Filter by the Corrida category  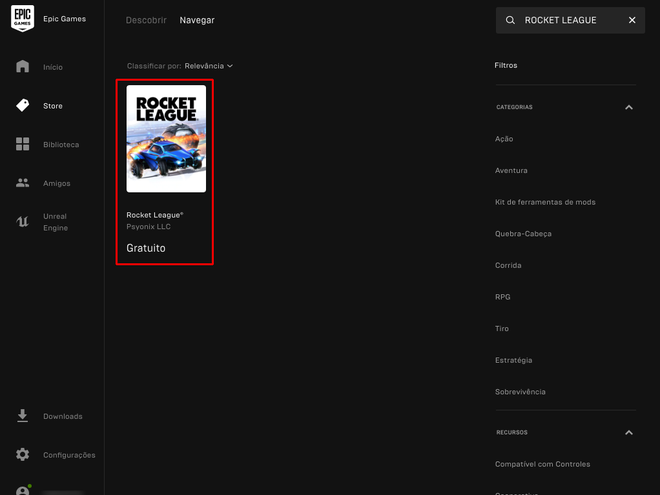[x=508, y=266]
